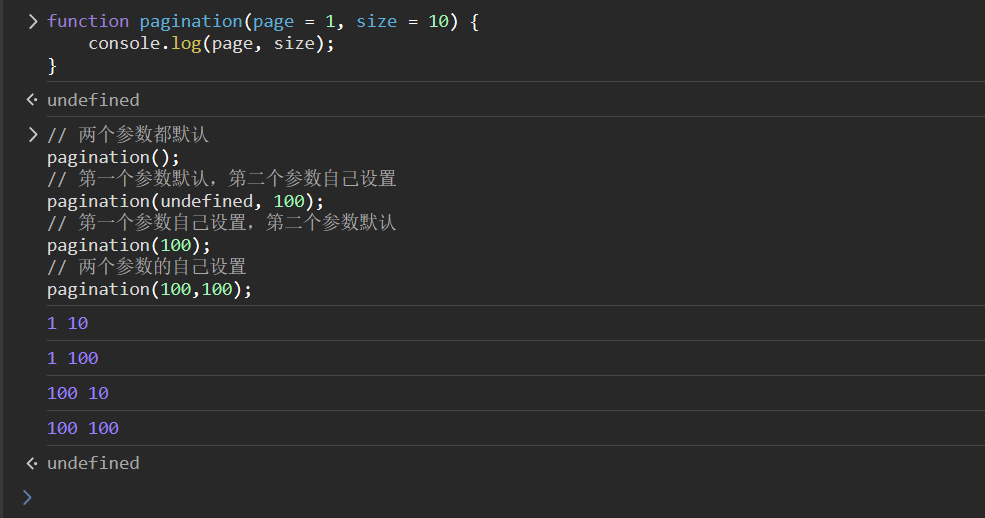Click the console.log(page, size) line
The height and width of the screenshot is (518, 985).
click(211, 43)
